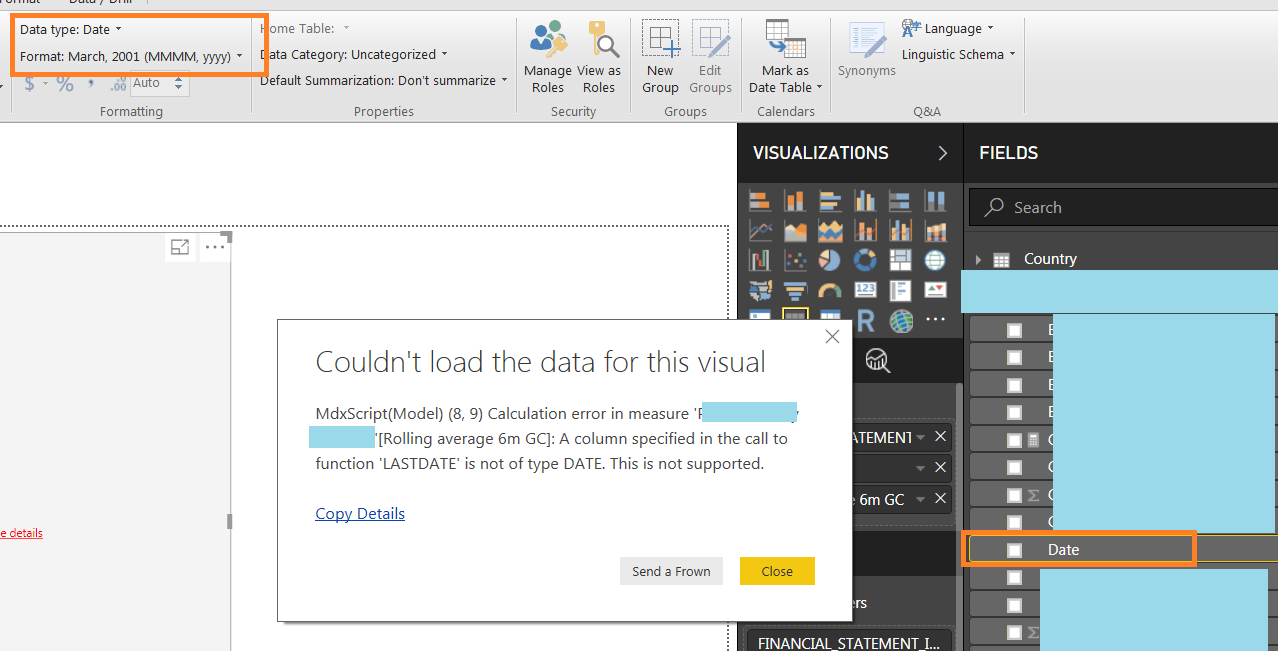This screenshot has width=1278, height=651.
Task: Open the Default Summarization dropdown
Action: tap(384, 80)
